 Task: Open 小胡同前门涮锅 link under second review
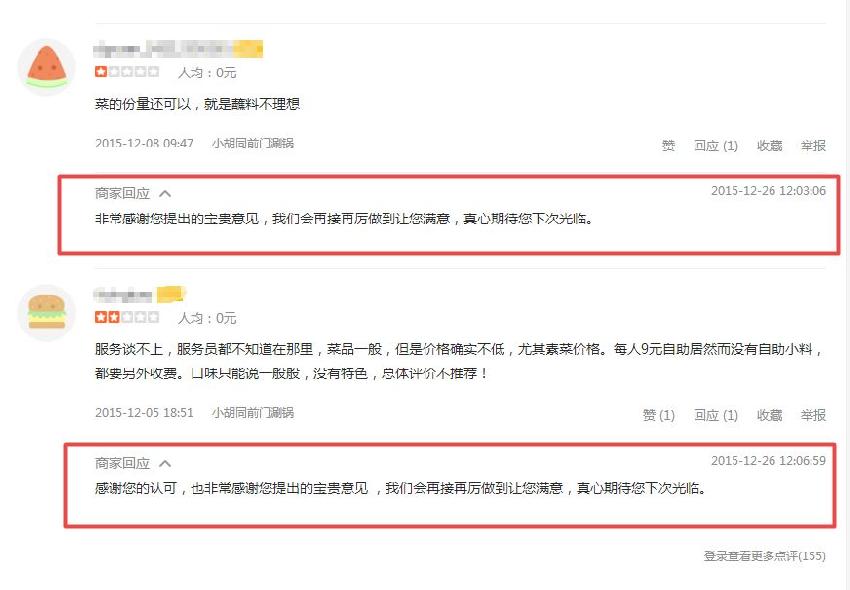253,413
